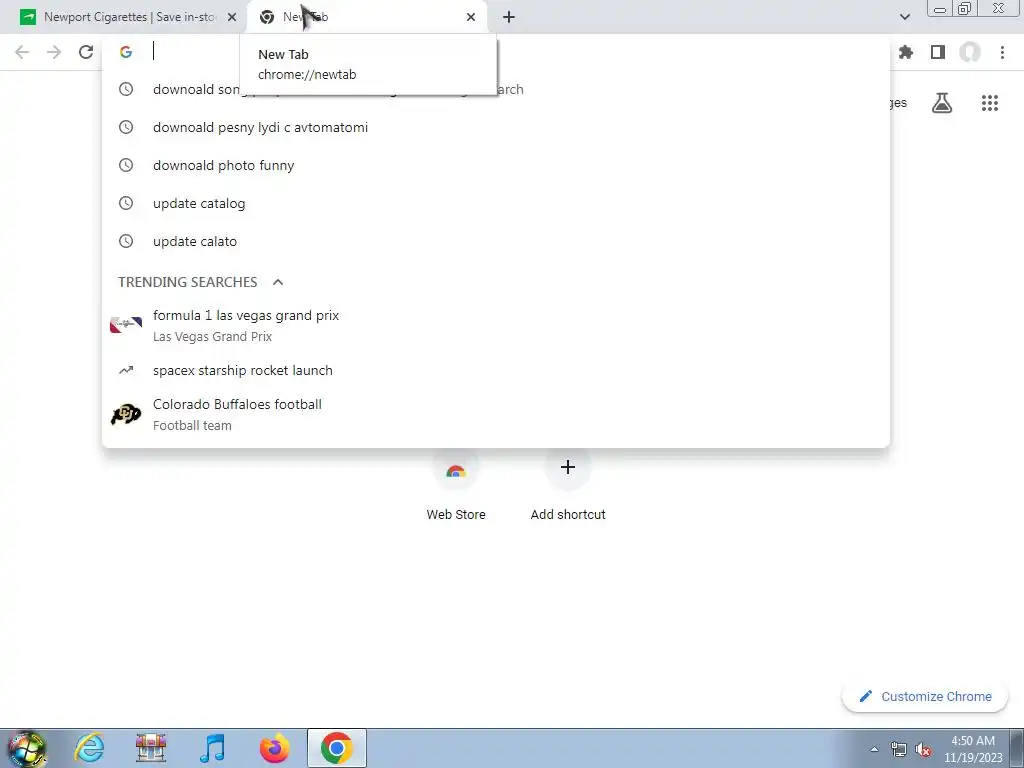Choose 'spacex starship rocket launch' trend
The height and width of the screenshot is (768, 1024).
pos(496,370)
